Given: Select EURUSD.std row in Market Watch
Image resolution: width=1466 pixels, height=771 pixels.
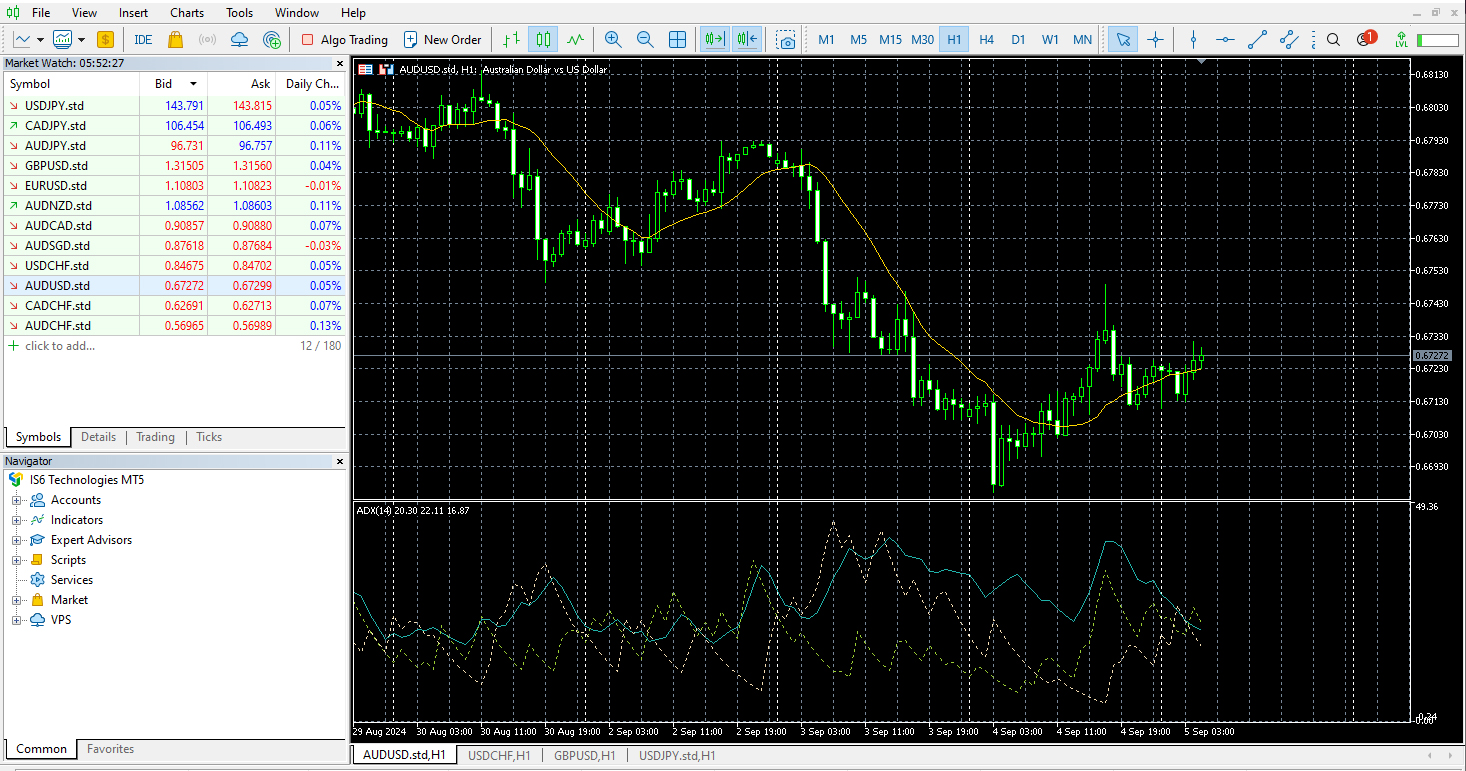Looking at the screenshot, I should click(175, 186).
